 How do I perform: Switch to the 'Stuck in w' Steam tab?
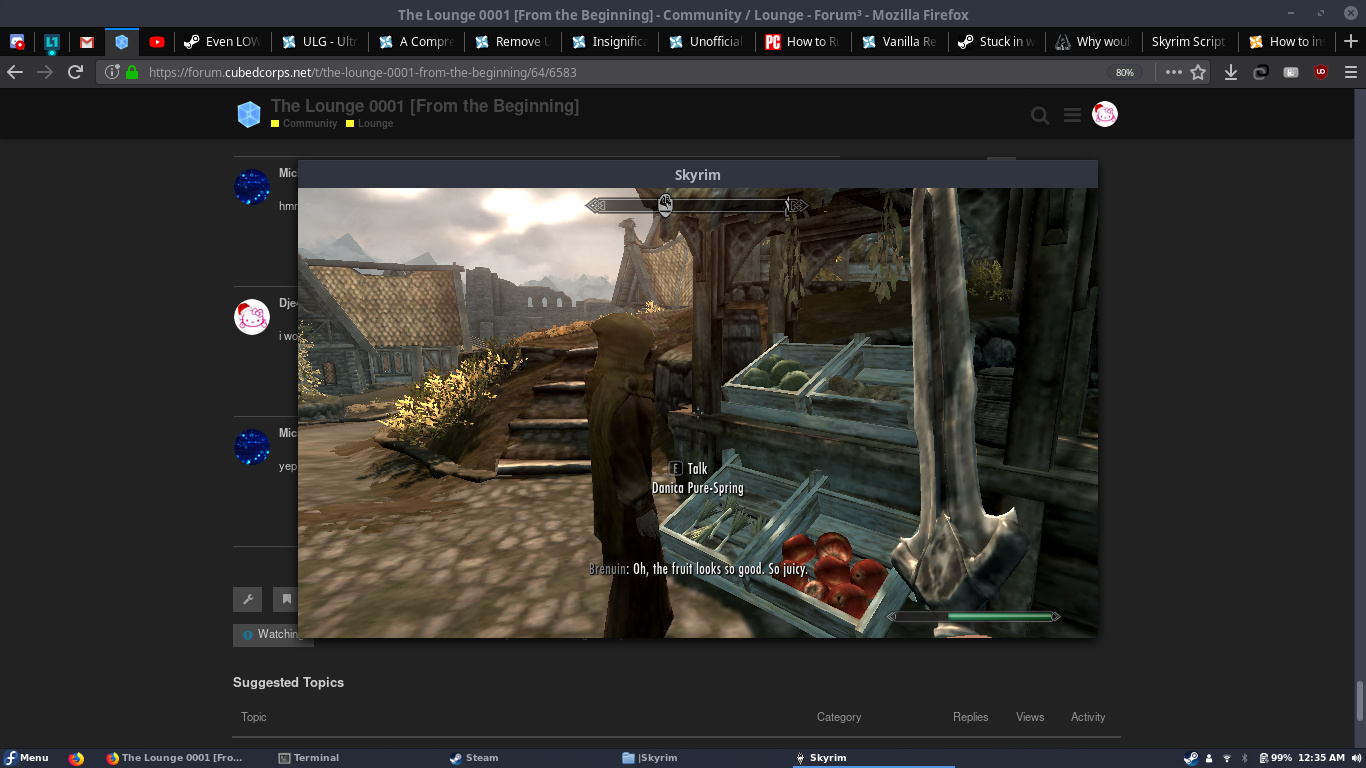coord(996,42)
